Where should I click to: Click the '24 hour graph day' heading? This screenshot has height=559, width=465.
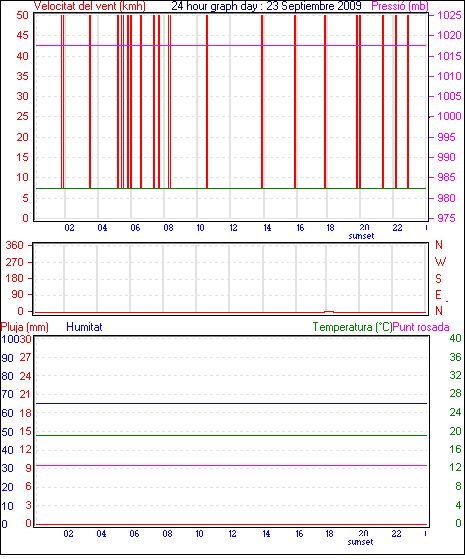click(214, 6)
